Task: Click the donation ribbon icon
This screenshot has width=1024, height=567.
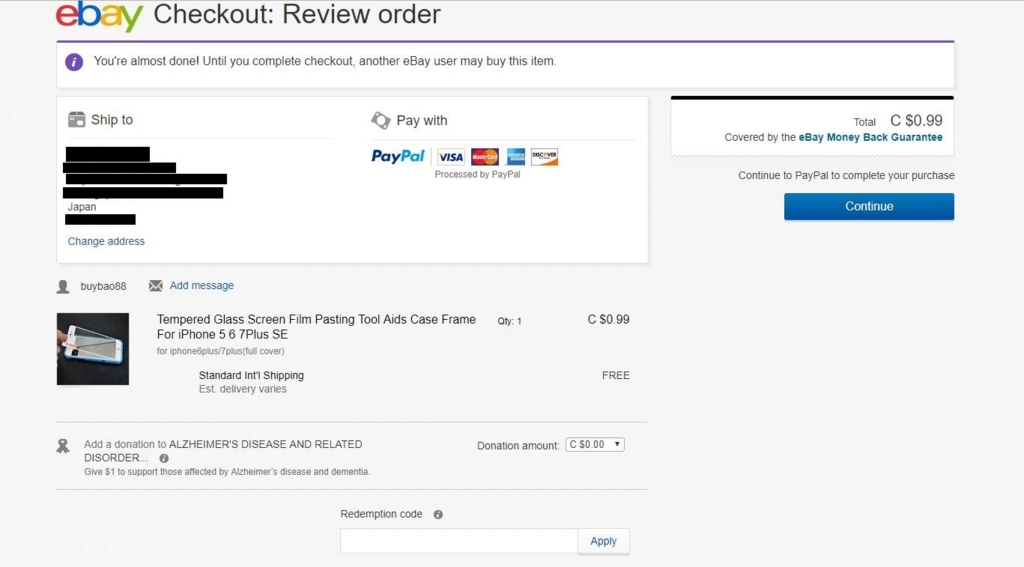Action: coord(63,446)
